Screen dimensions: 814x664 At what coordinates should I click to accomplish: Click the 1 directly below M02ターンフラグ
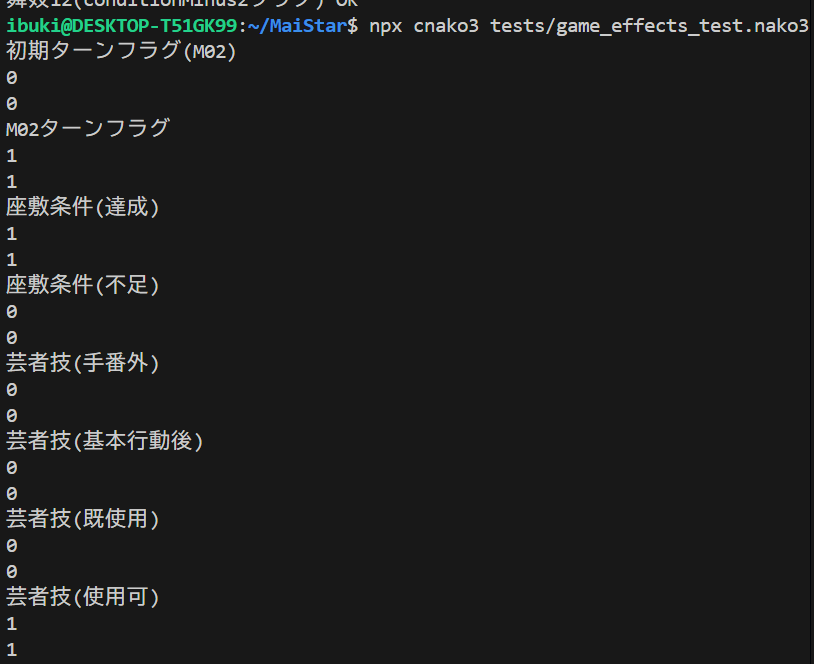pos(12,156)
